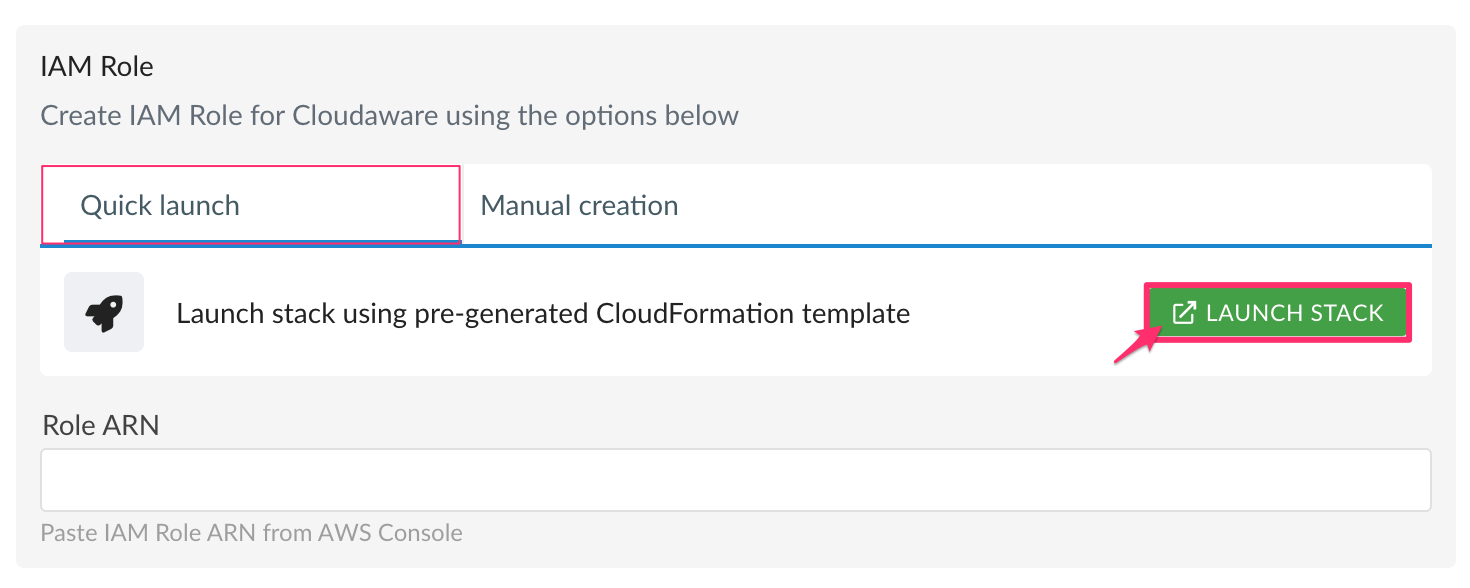
Task: Click the rocket icon beside the template description
Action: point(104,312)
